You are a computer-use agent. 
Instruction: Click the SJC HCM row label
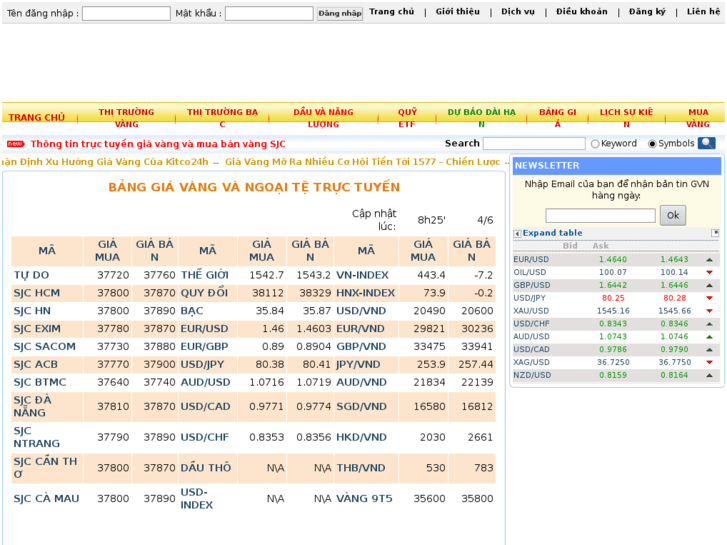37,293
